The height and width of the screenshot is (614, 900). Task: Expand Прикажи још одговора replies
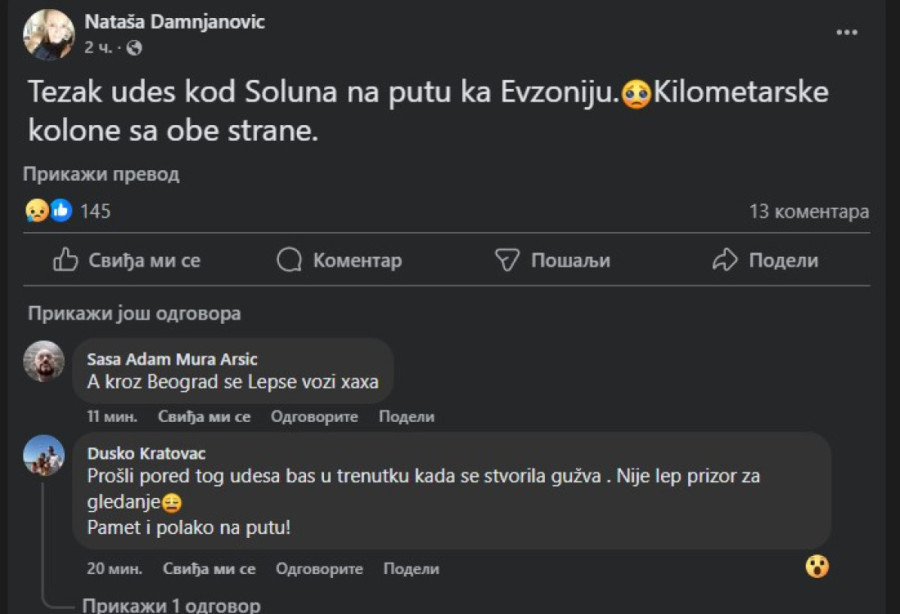[x=134, y=313]
